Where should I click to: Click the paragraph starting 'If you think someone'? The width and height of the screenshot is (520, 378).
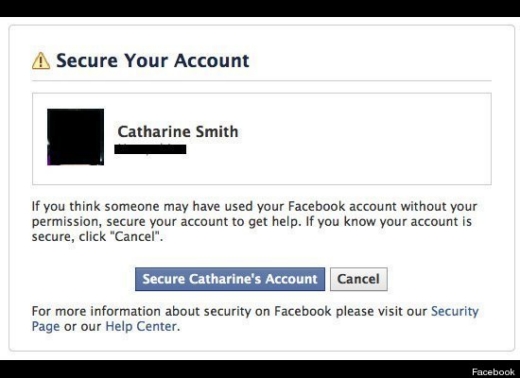[255, 221]
